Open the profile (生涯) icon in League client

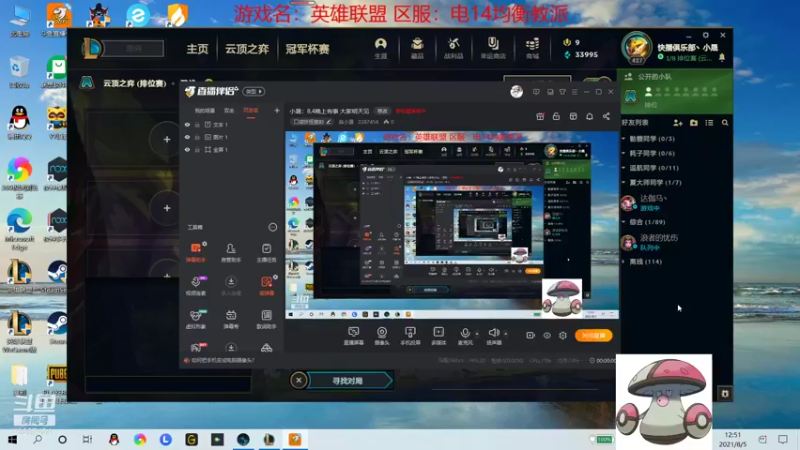click(381, 48)
